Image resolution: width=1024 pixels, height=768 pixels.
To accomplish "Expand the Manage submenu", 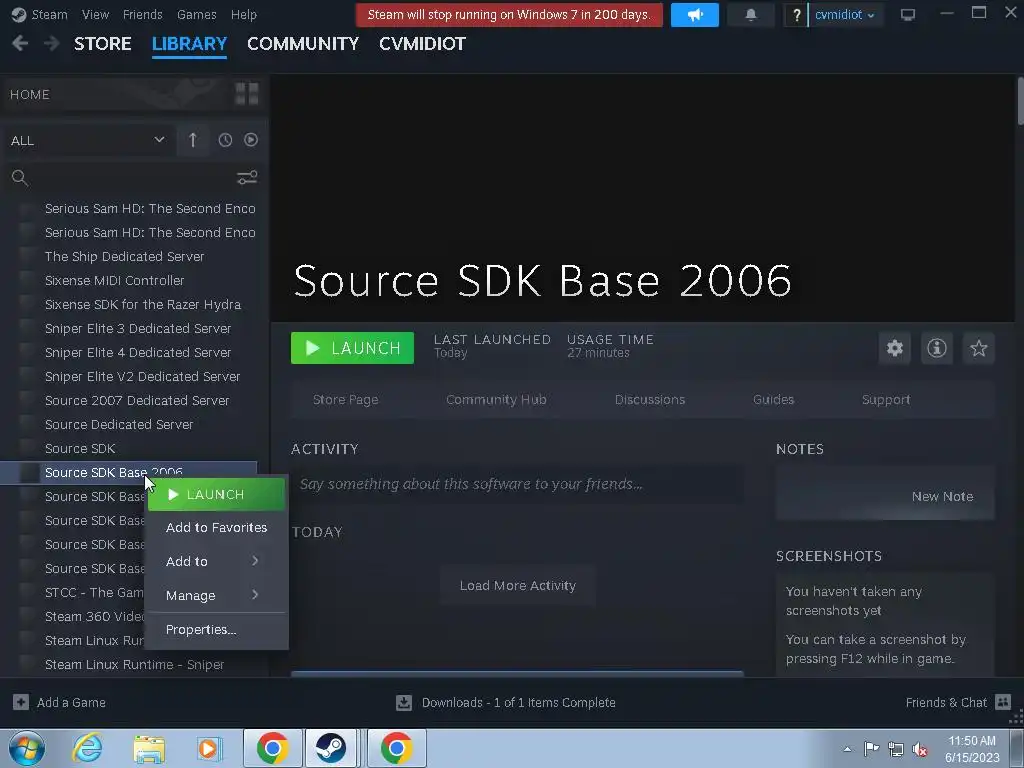I will 216,595.
